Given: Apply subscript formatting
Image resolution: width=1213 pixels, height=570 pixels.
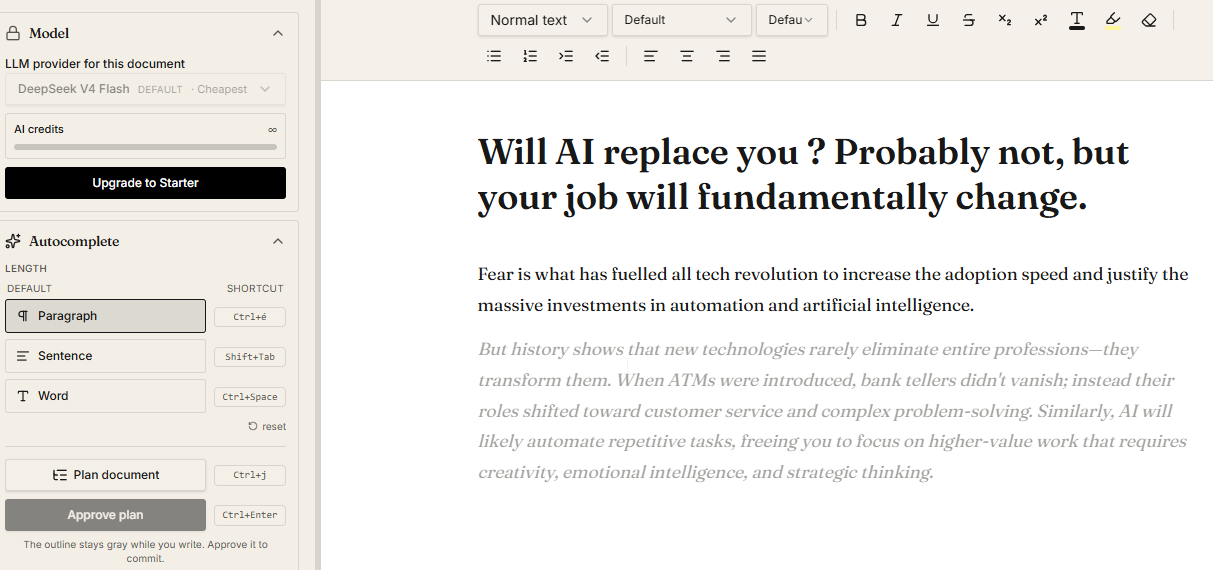Looking at the screenshot, I should (1005, 20).
